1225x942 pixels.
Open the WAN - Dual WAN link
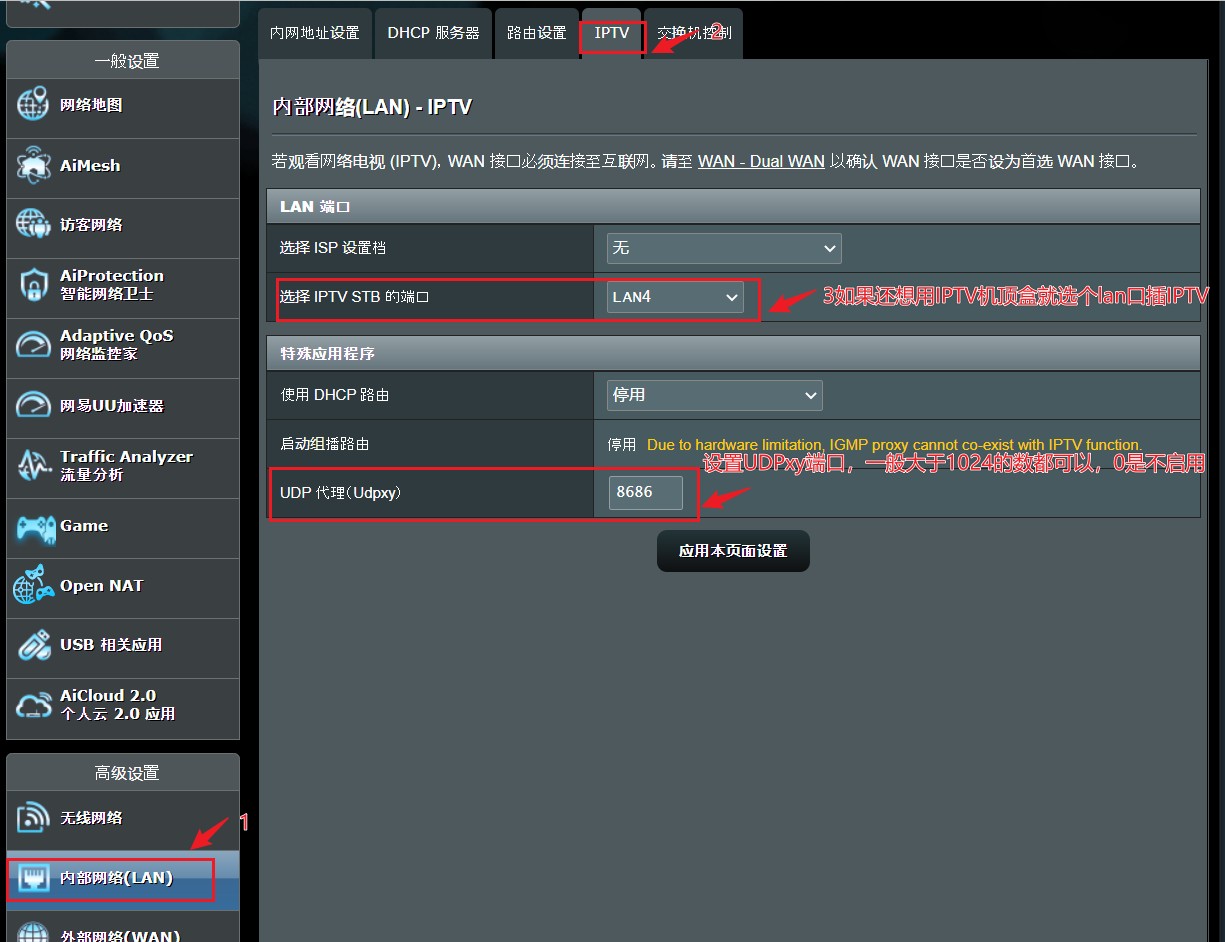[760, 161]
